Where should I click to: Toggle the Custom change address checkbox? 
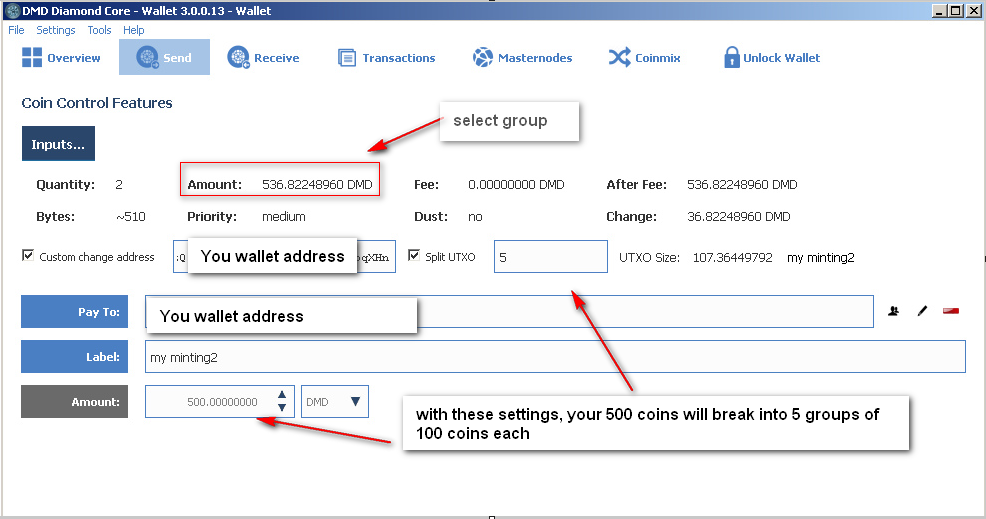click(x=28, y=255)
